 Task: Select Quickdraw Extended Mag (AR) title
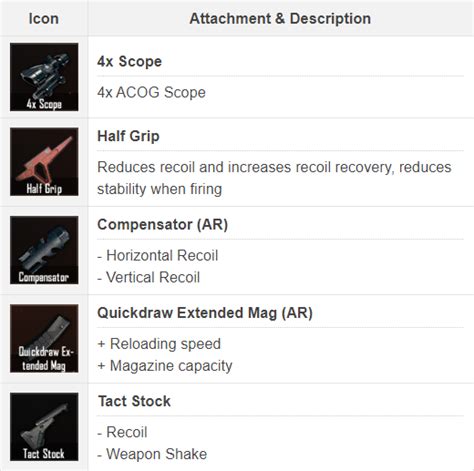click(205, 313)
